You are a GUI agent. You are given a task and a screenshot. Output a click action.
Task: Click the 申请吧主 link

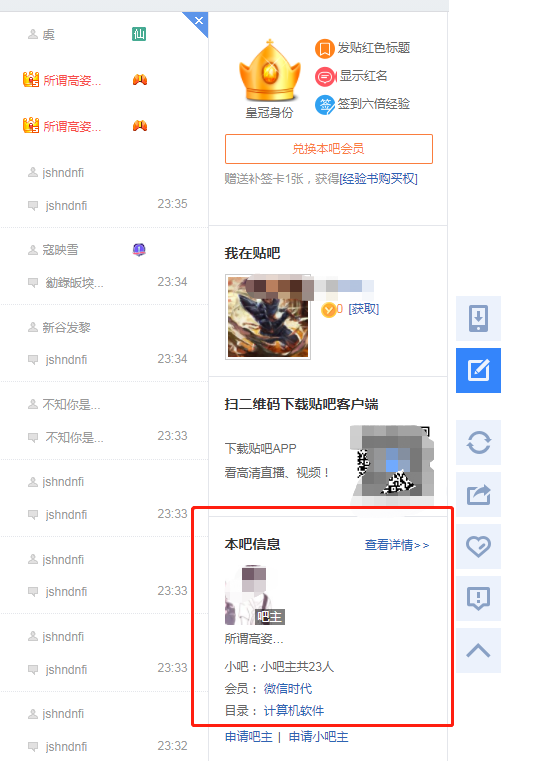coord(249,737)
